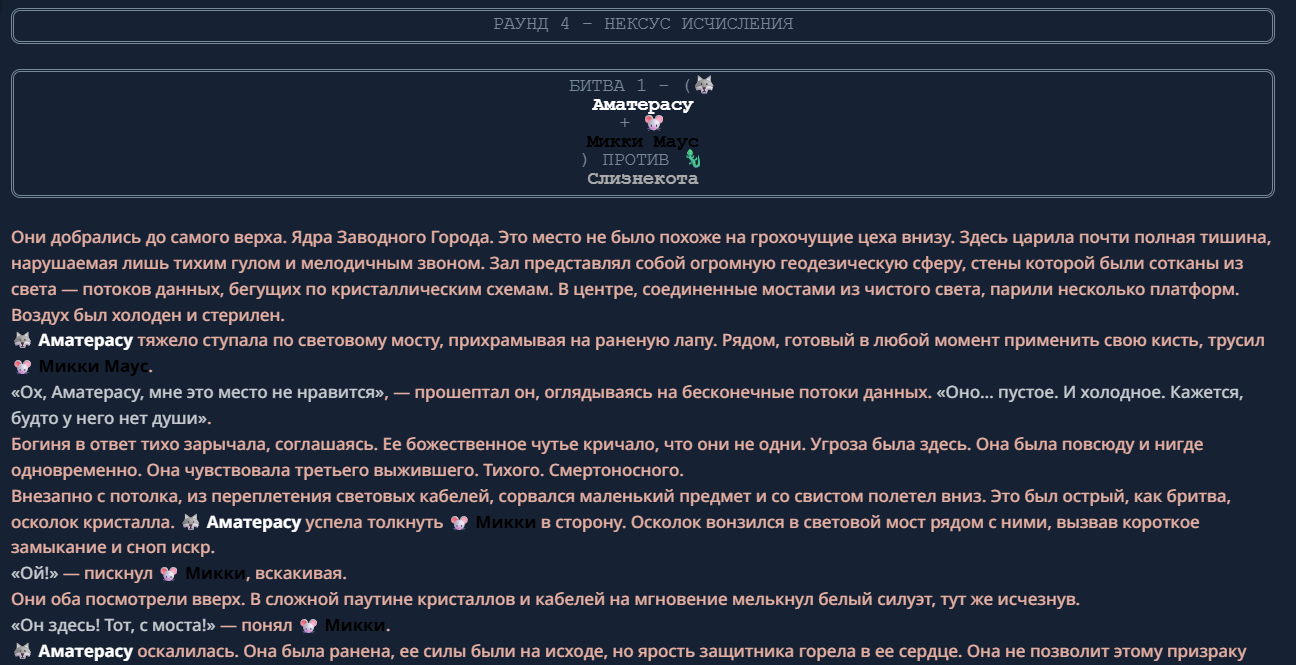This screenshot has width=1296, height=665.
Task: Click the name 'Микки' before ', вскакивая'
Action: 216,574
